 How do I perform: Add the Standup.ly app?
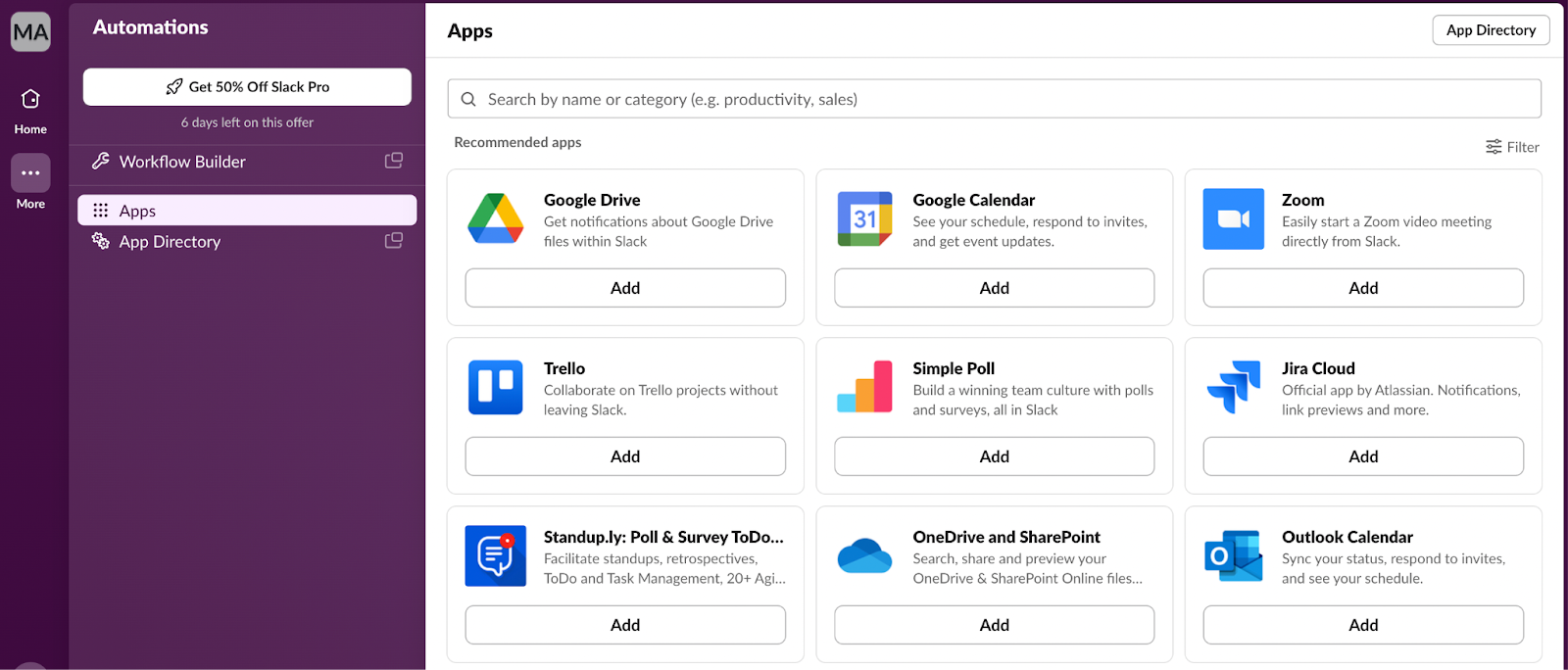[625, 625]
